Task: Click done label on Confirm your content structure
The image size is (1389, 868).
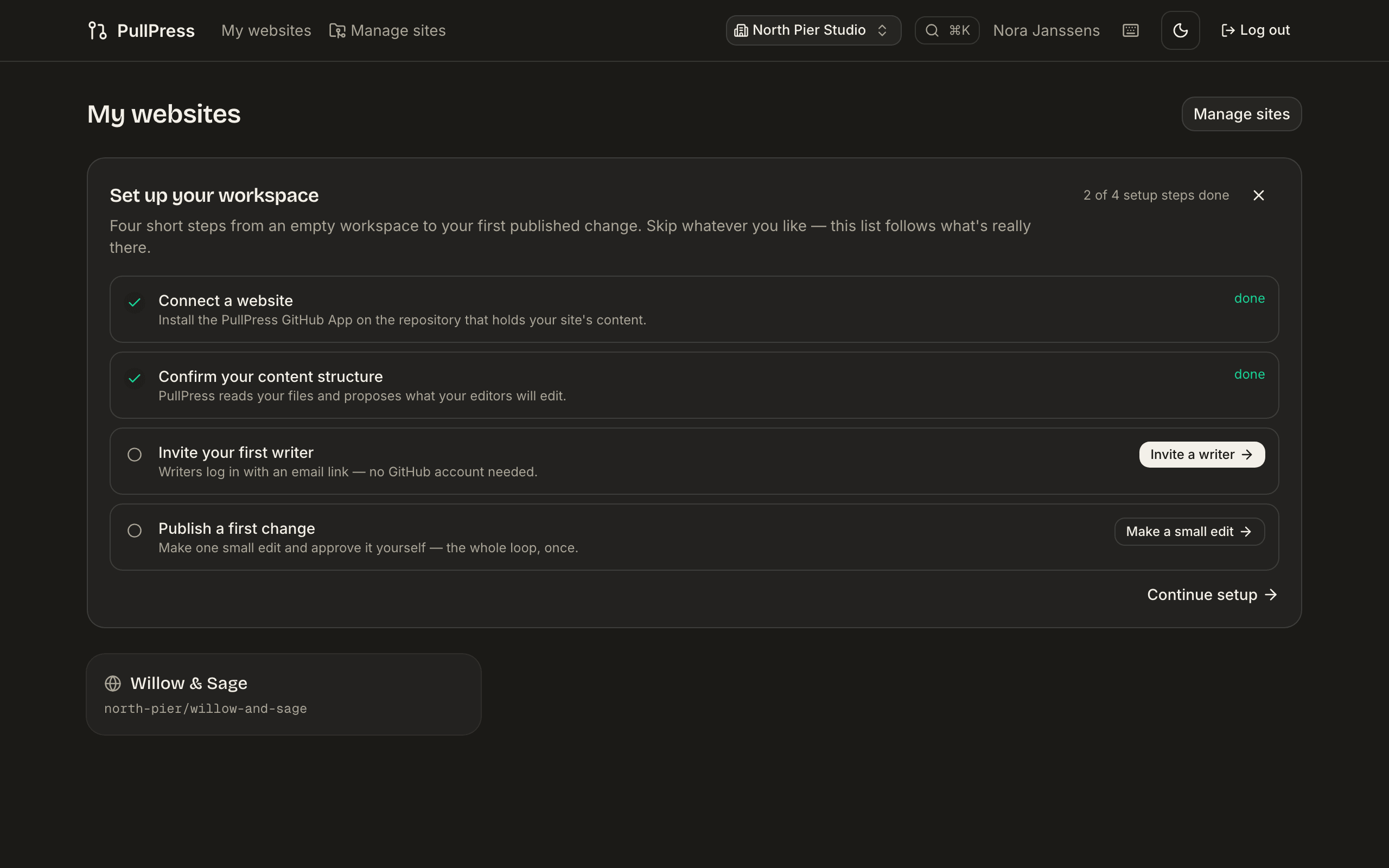Action: (x=1249, y=374)
